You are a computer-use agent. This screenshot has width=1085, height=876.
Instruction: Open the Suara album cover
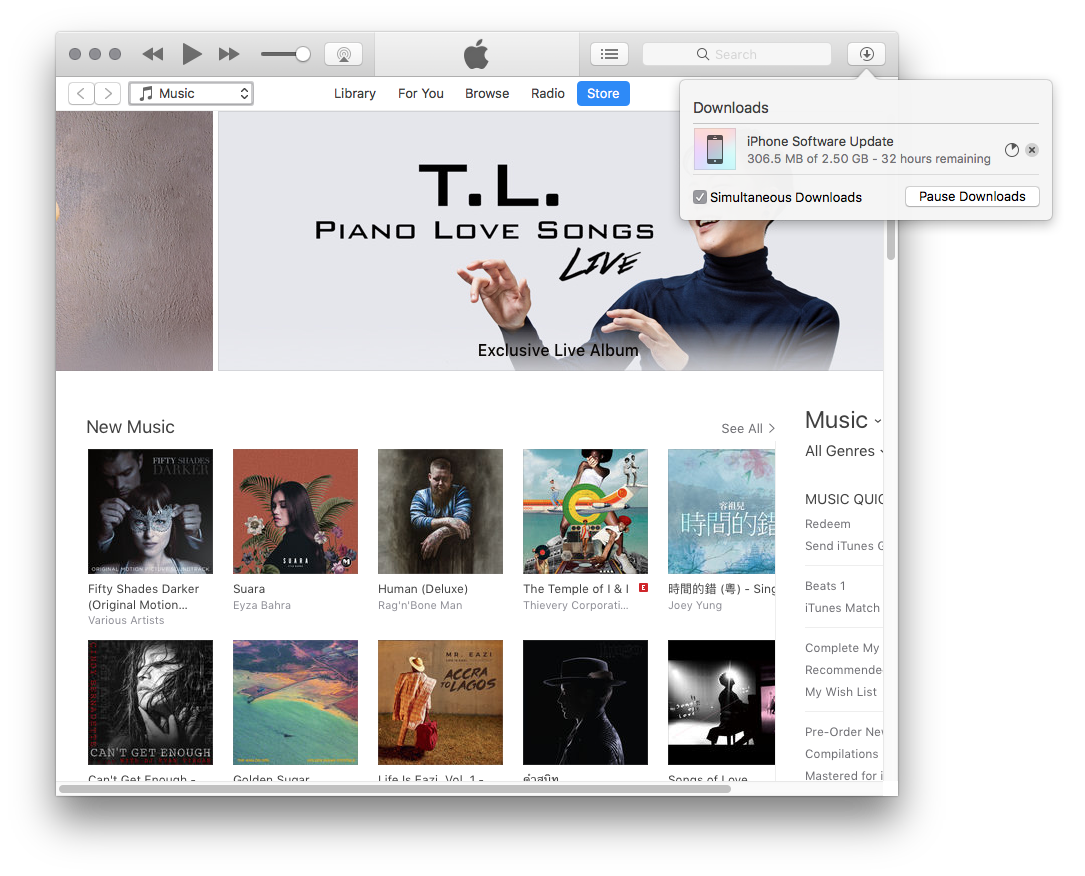click(x=295, y=511)
